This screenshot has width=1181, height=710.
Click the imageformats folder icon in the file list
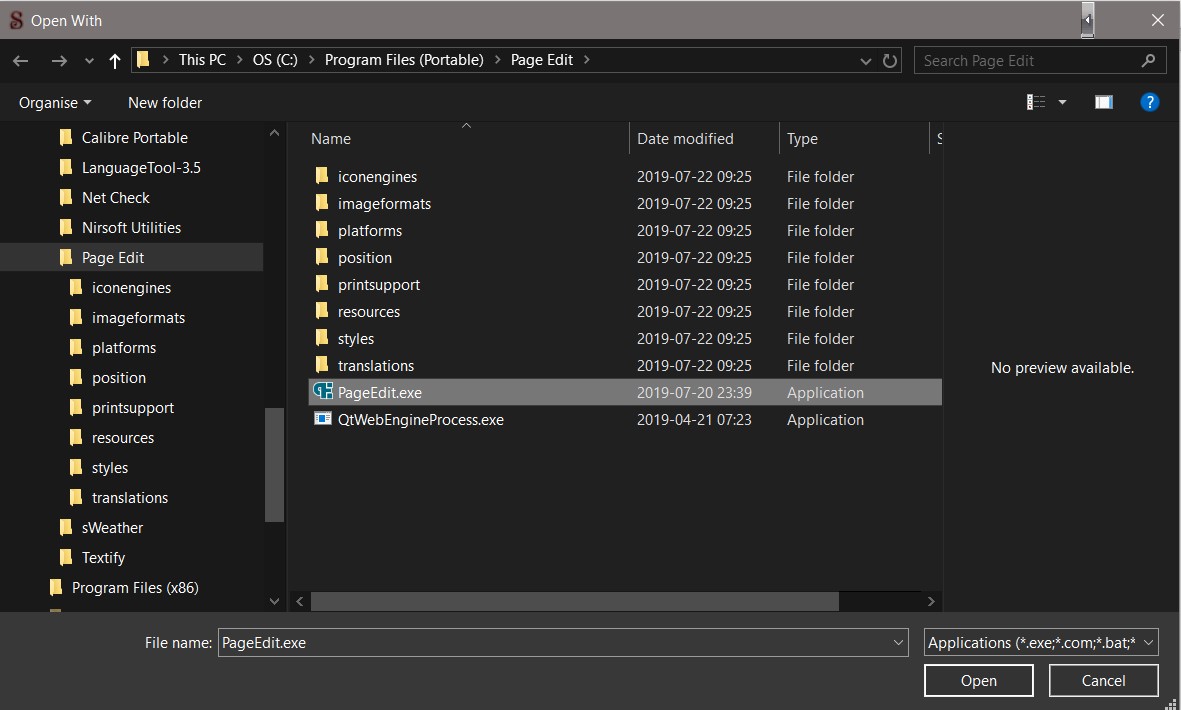[x=322, y=203]
